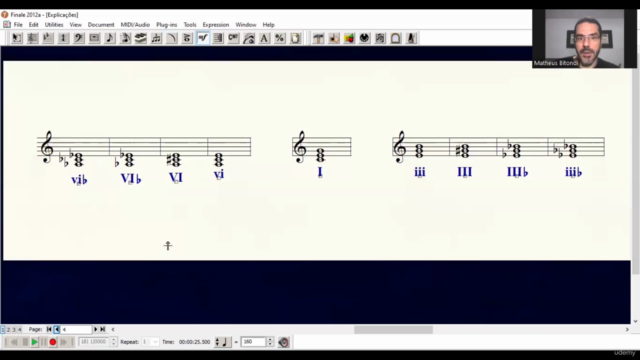Screen dimensions: 640x360
Task: Select the MIDI tool
Action: point(364,38)
